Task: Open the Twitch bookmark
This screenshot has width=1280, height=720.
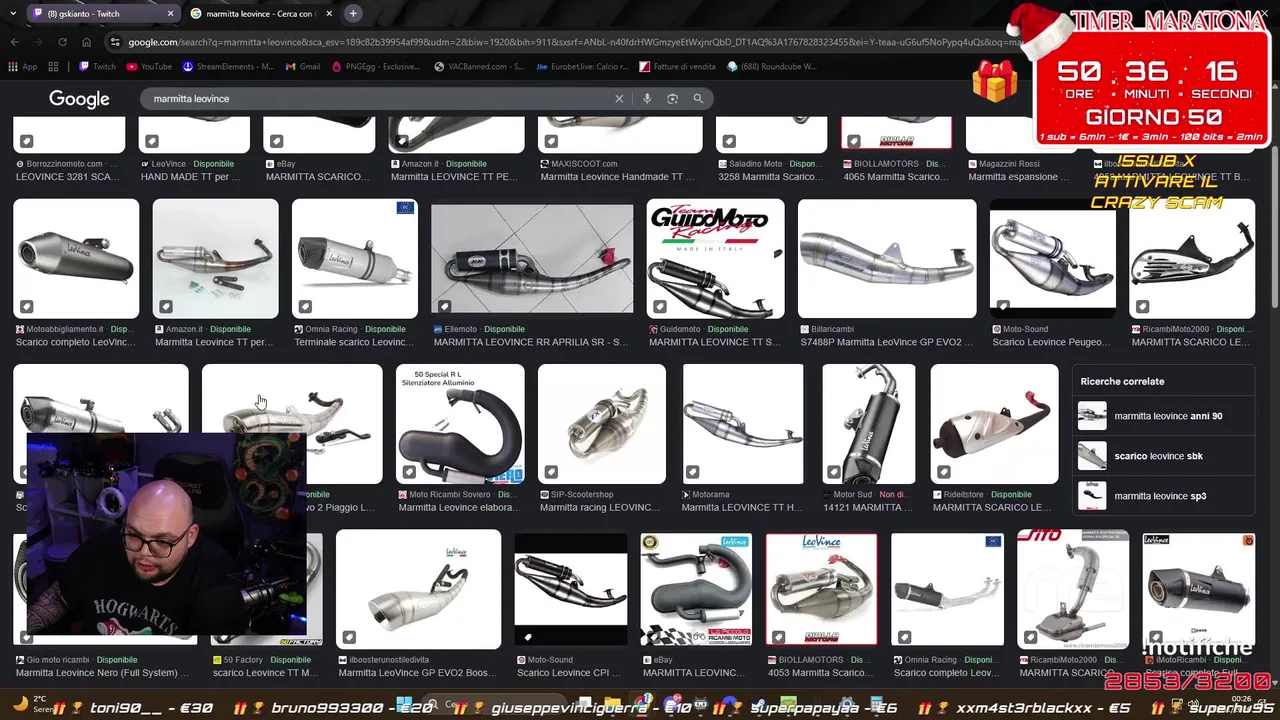Action: [98, 67]
